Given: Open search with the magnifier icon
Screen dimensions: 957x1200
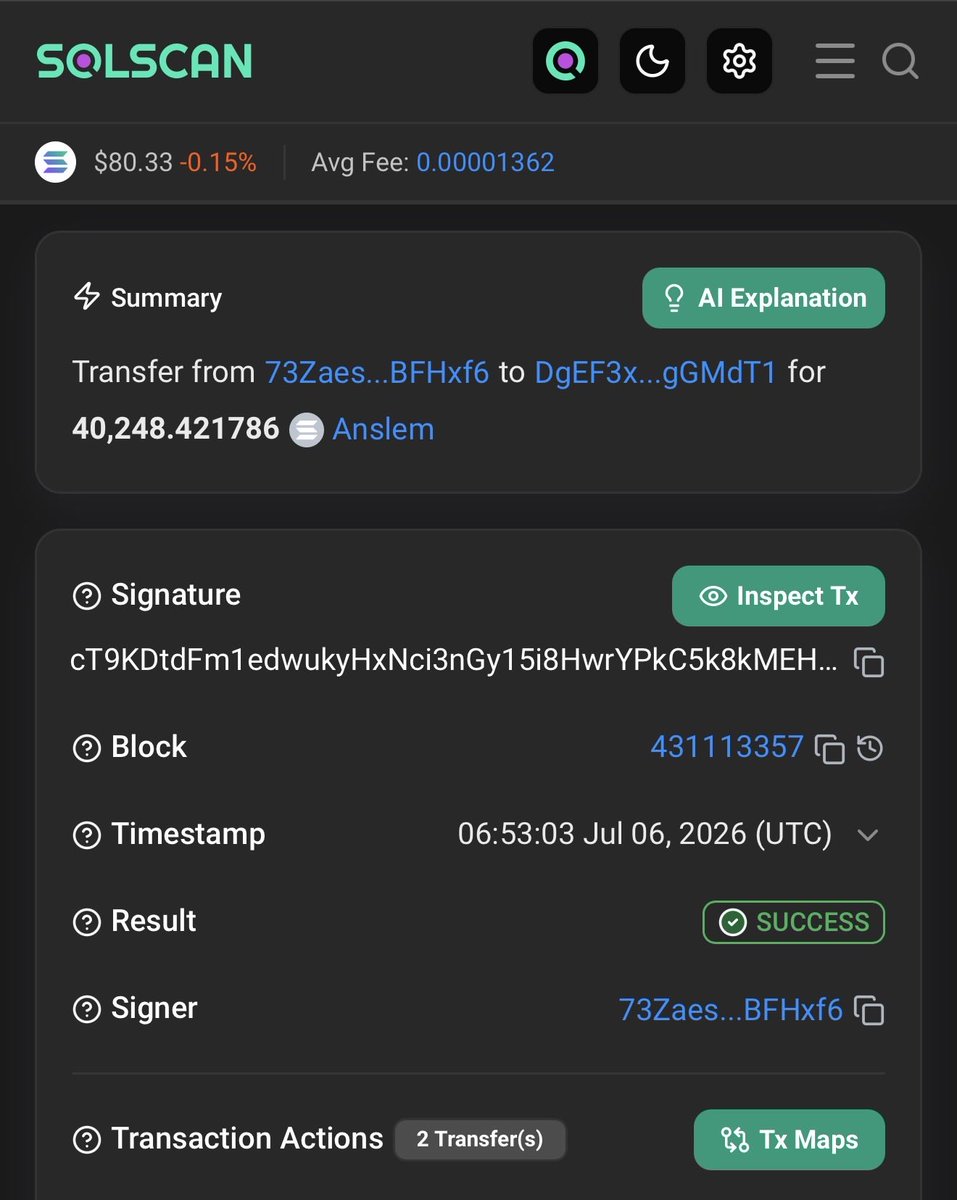Looking at the screenshot, I should (900, 61).
